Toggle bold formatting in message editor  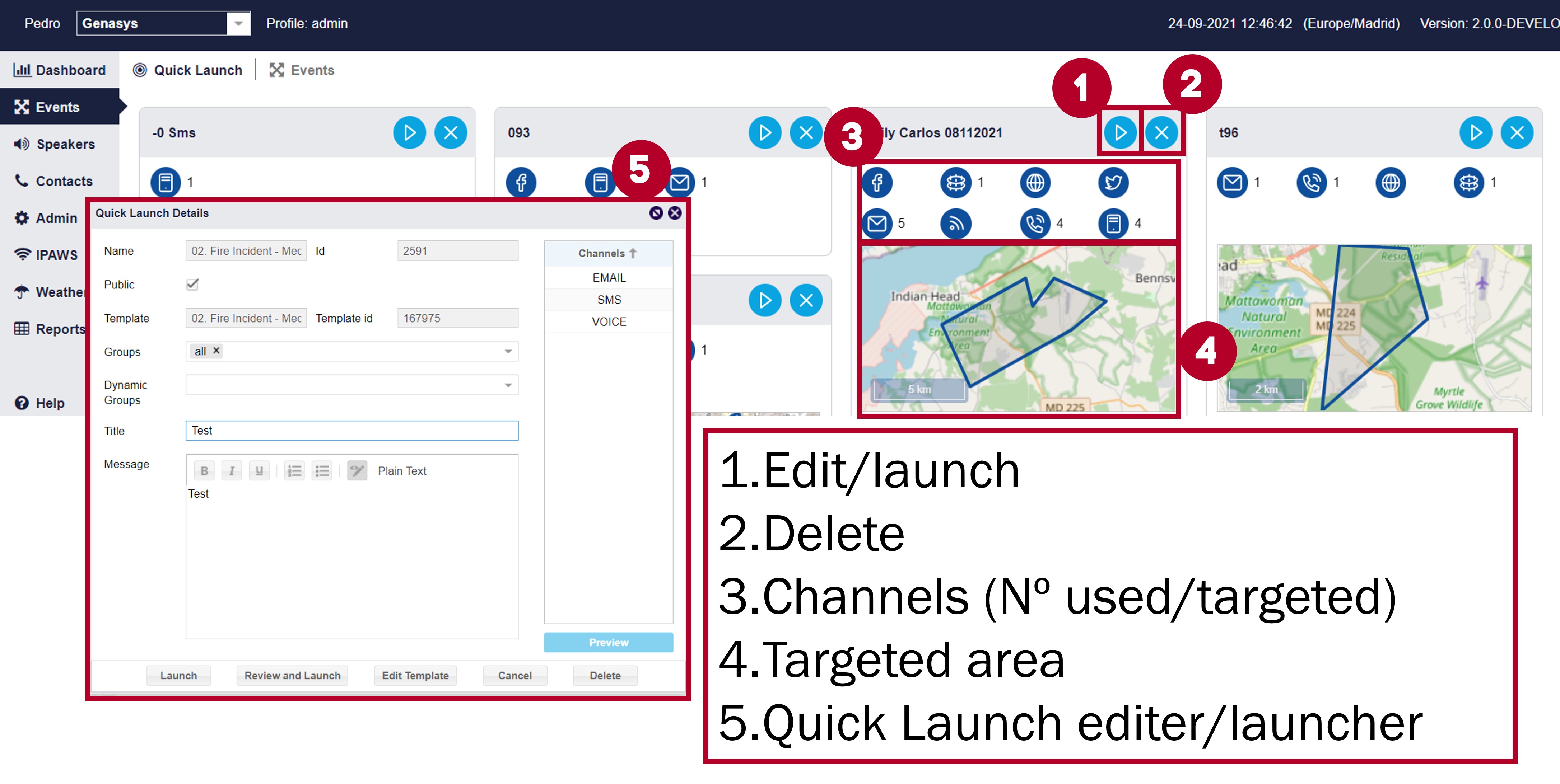[204, 470]
